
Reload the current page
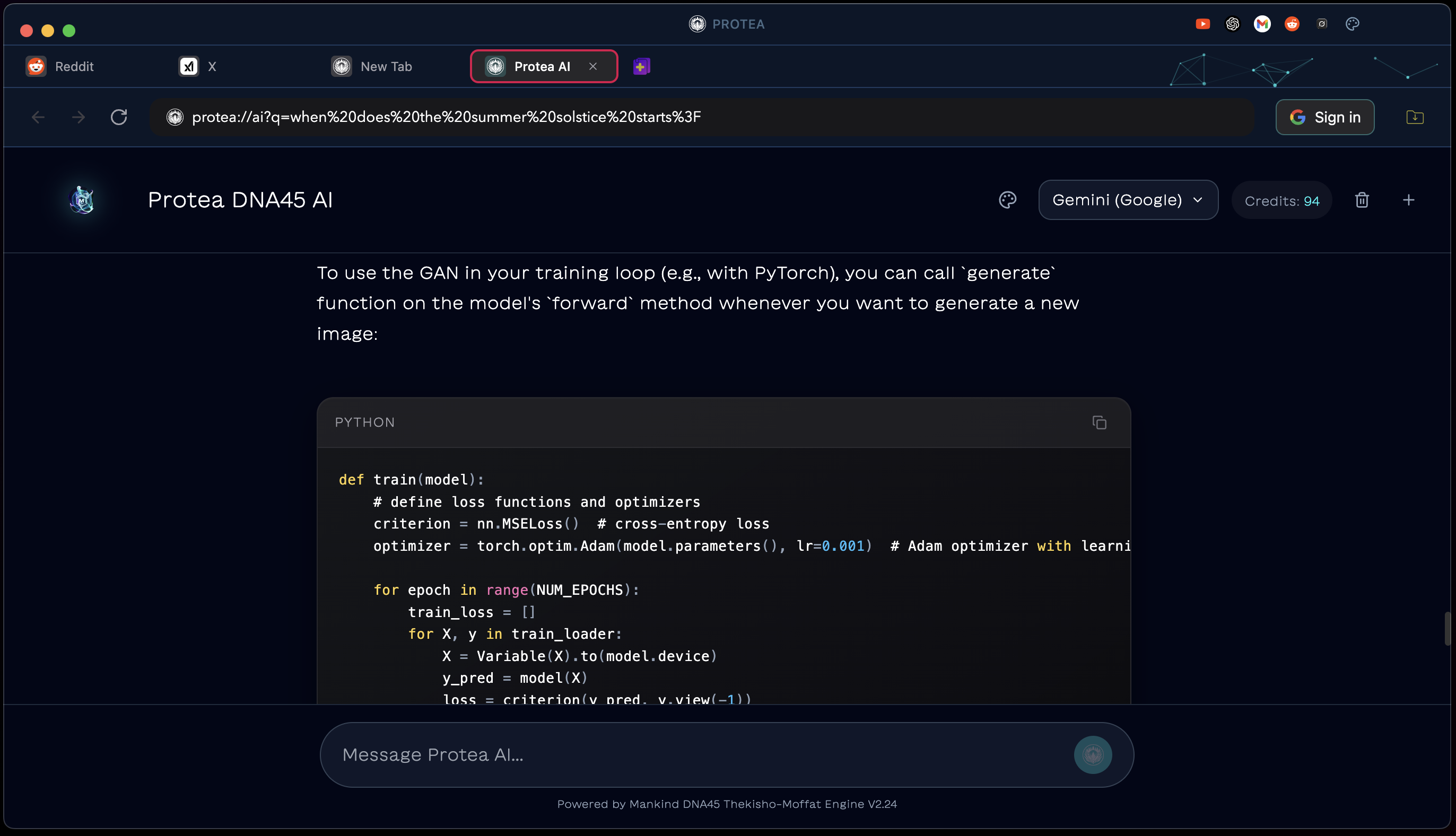pos(119,117)
